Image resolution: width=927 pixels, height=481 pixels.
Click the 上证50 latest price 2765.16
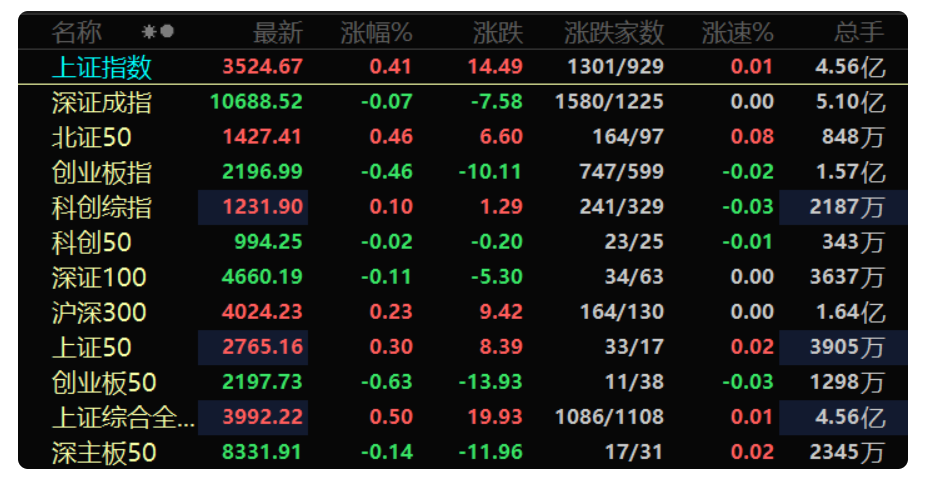pyautogui.click(x=262, y=347)
